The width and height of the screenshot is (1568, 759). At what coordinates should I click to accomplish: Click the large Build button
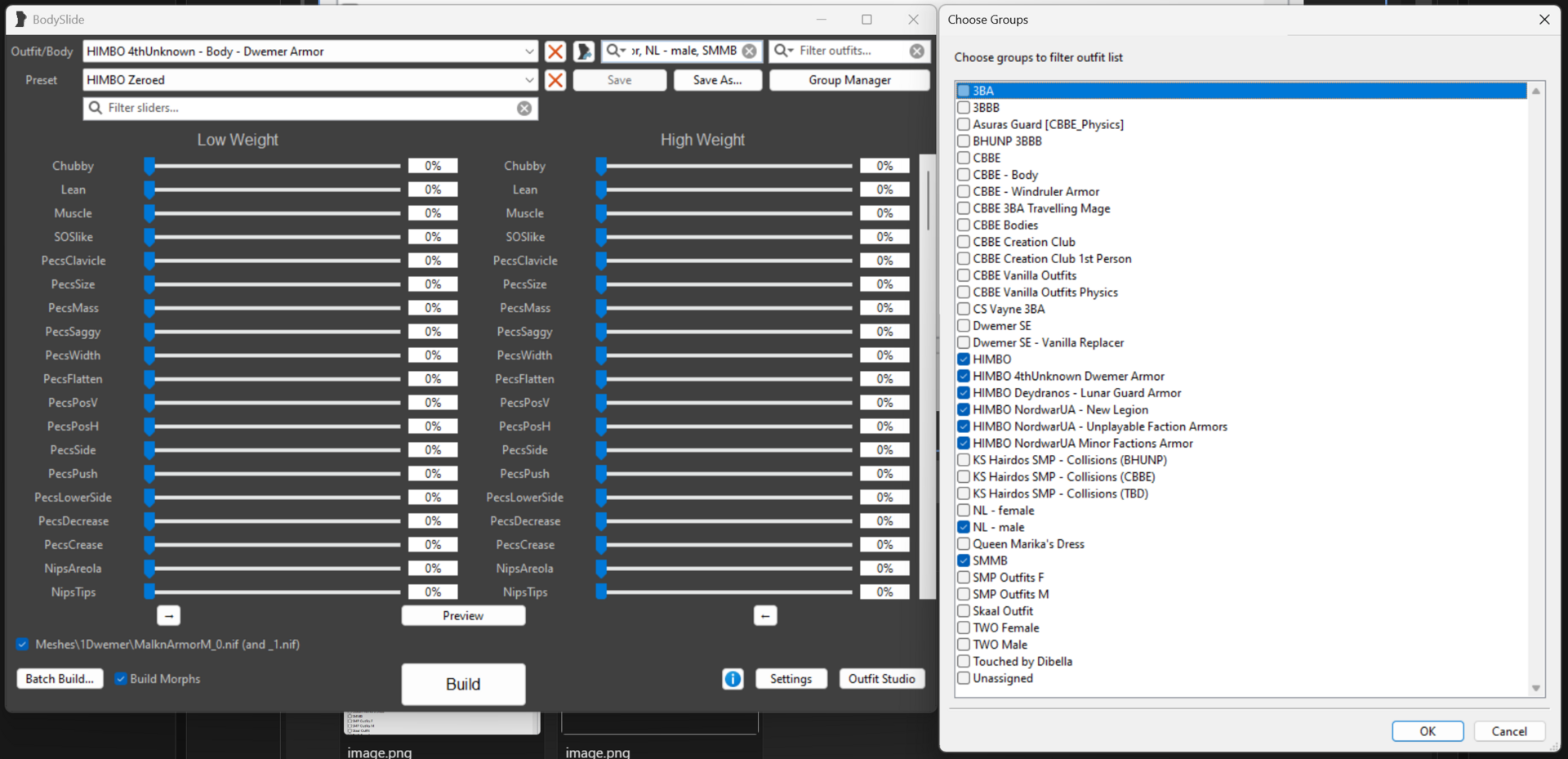pos(463,685)
